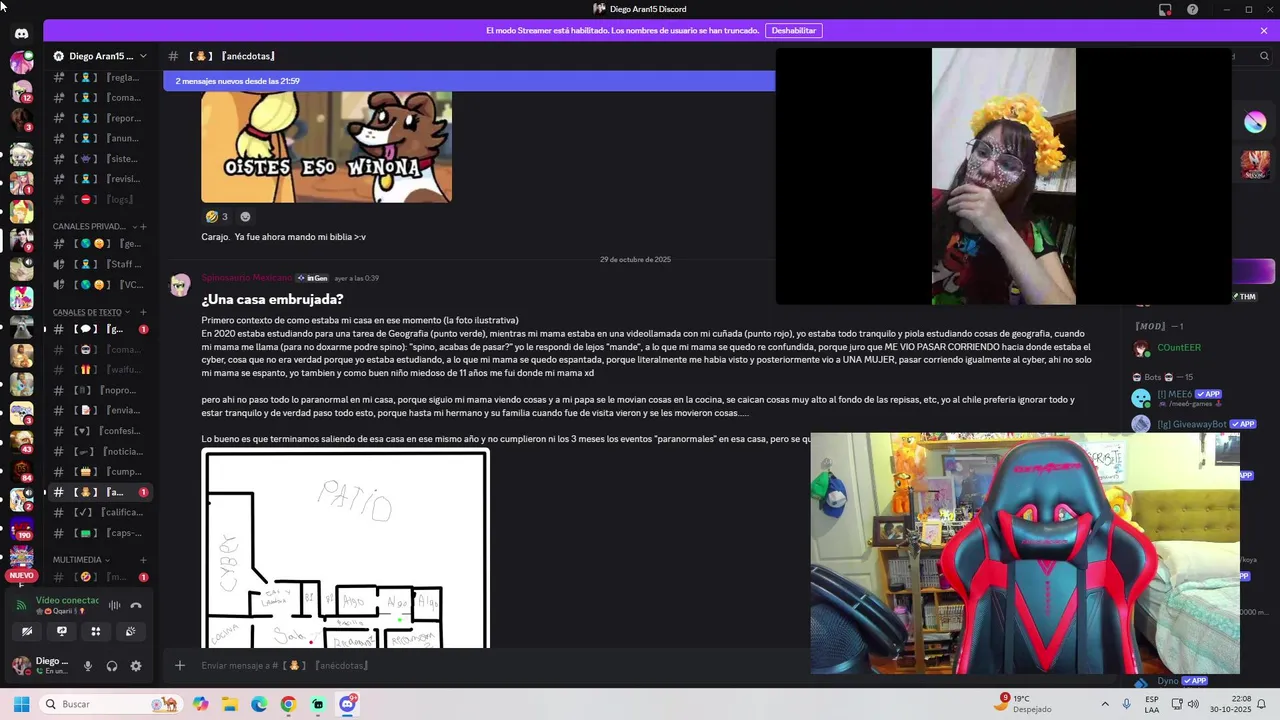
Task: Dismiss the streamer mode banner
Action: [1264, 31]
